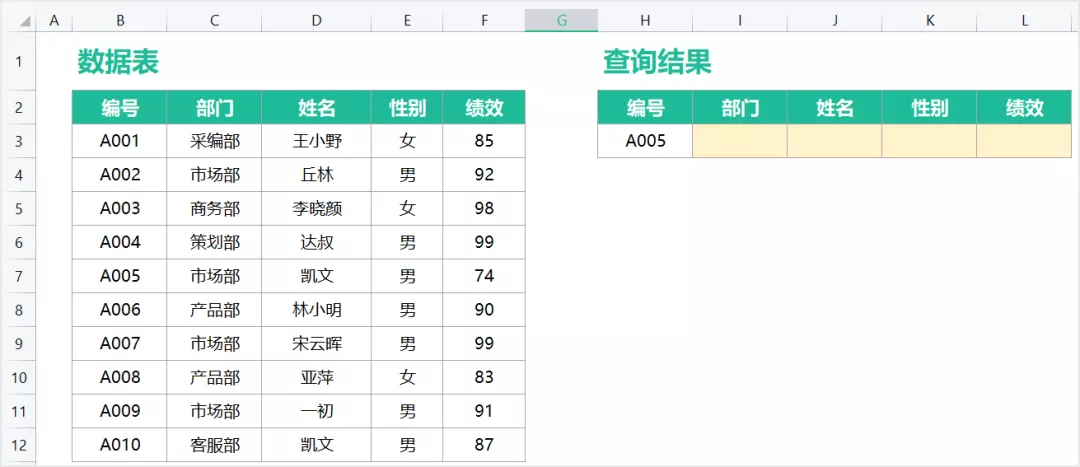Image resolution: width=1080 pixels, height=467 pixels.
Task: Click the empty 性别 cell in 查询结果
Action: (x=929, y=141)
